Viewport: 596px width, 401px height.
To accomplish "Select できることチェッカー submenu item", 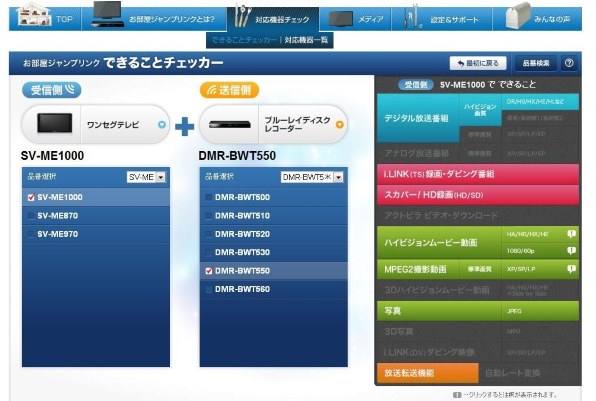I will pos(244,40).
